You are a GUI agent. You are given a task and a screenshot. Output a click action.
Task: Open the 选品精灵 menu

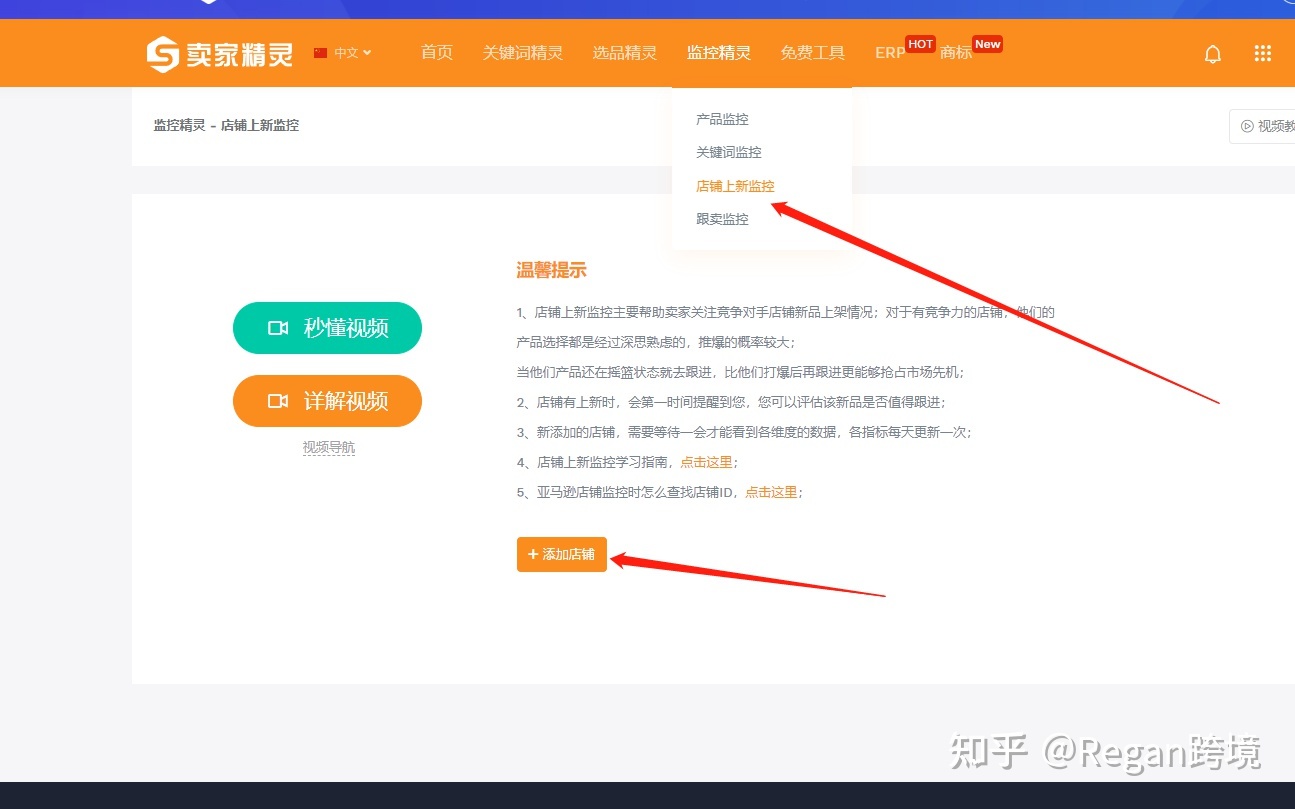point(624,53)
